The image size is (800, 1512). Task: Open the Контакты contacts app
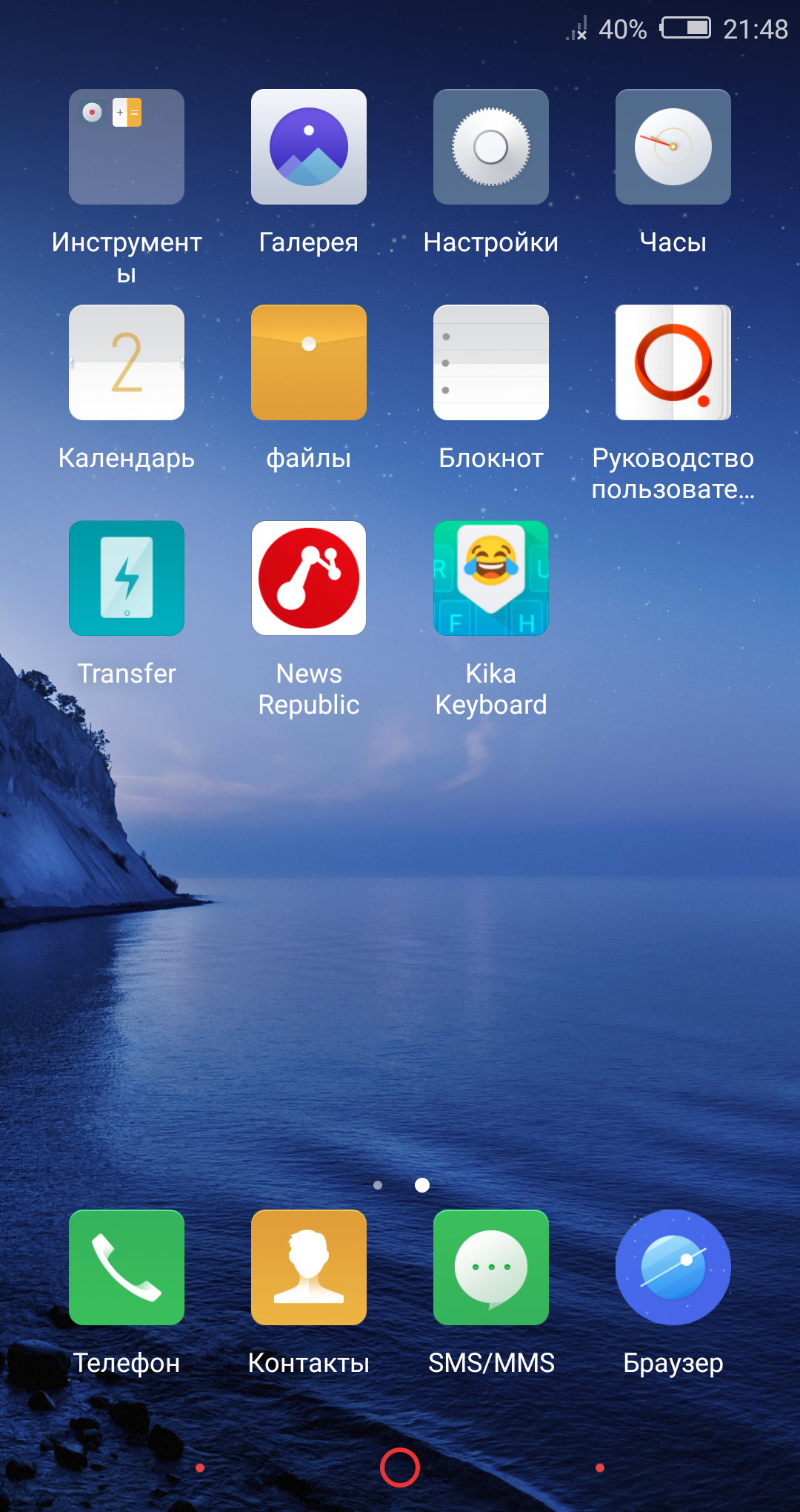(x=309, y=1267)
